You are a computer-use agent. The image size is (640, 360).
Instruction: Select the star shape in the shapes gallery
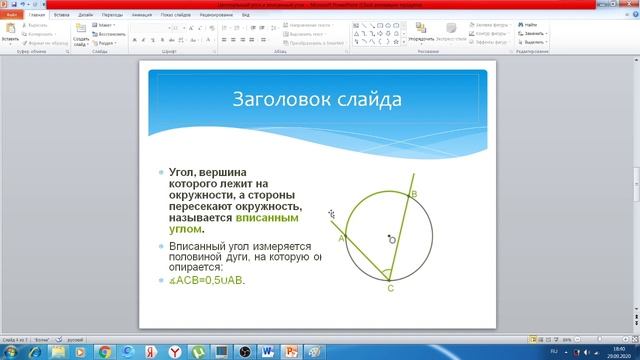coord(396,41)
